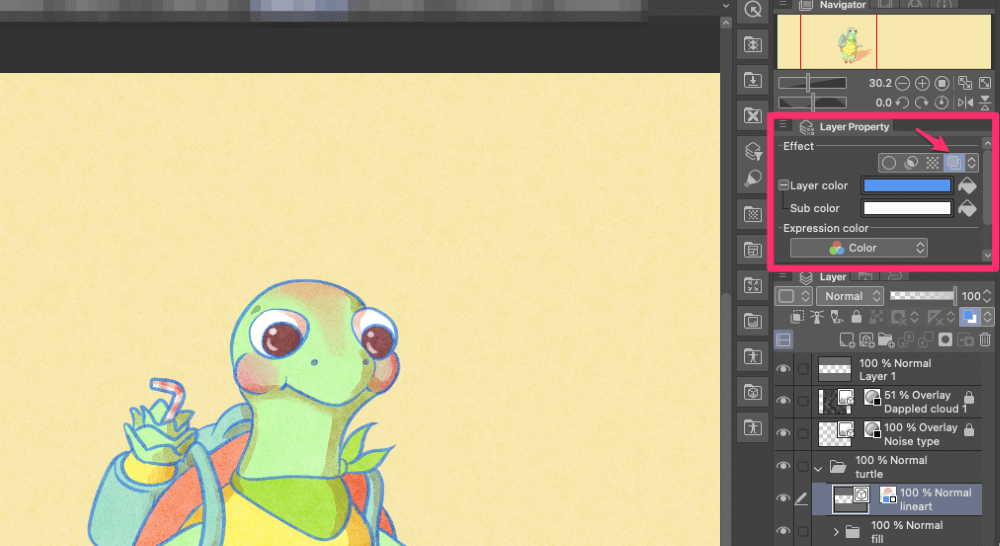The height and width of the screenshot is (546, 1000).
Task: Create a layer mask
Action: pos(945,340)
